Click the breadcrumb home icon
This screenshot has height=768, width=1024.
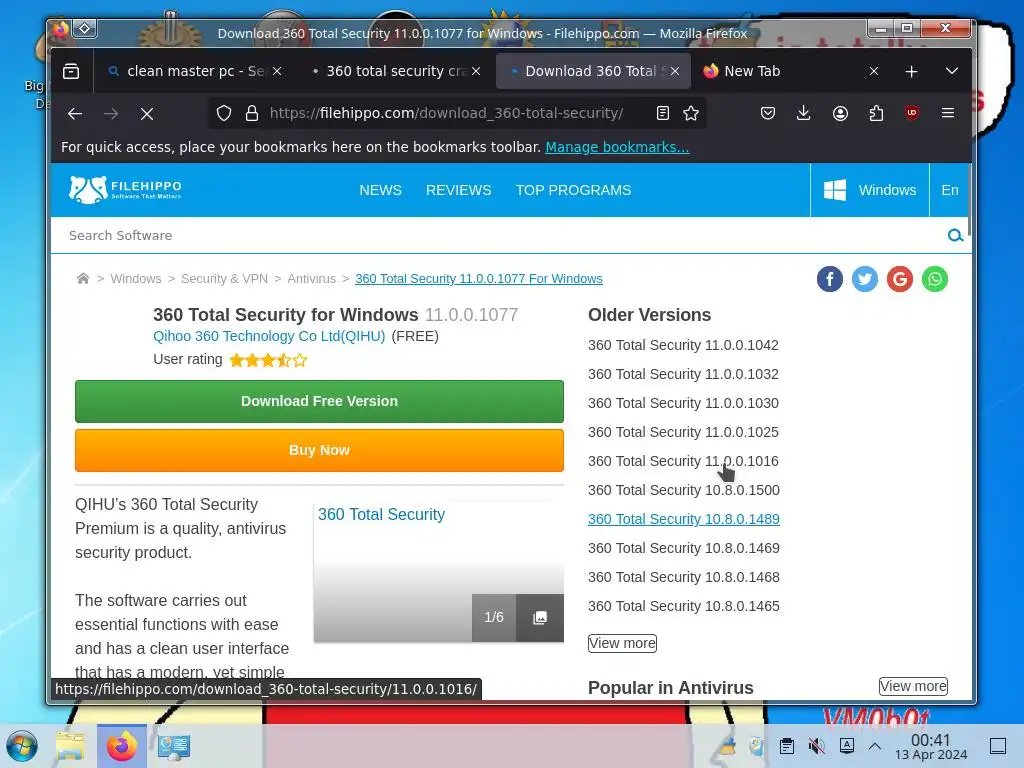(83, 279)
